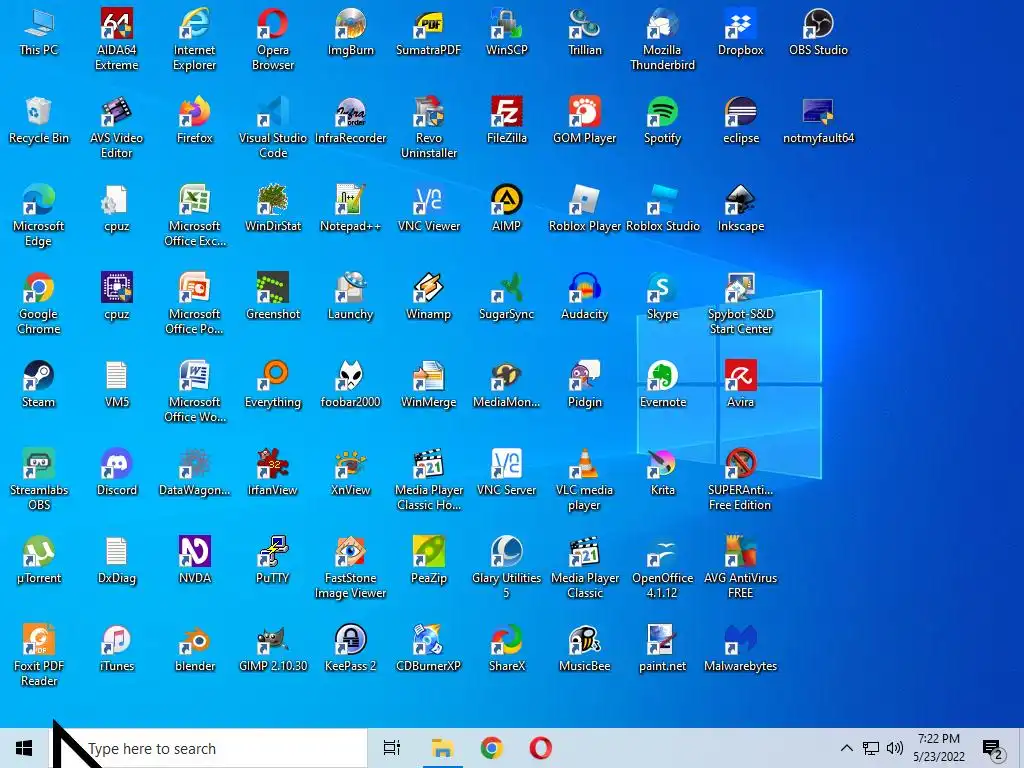Click the Steam desktop icon

click(39, 385)
